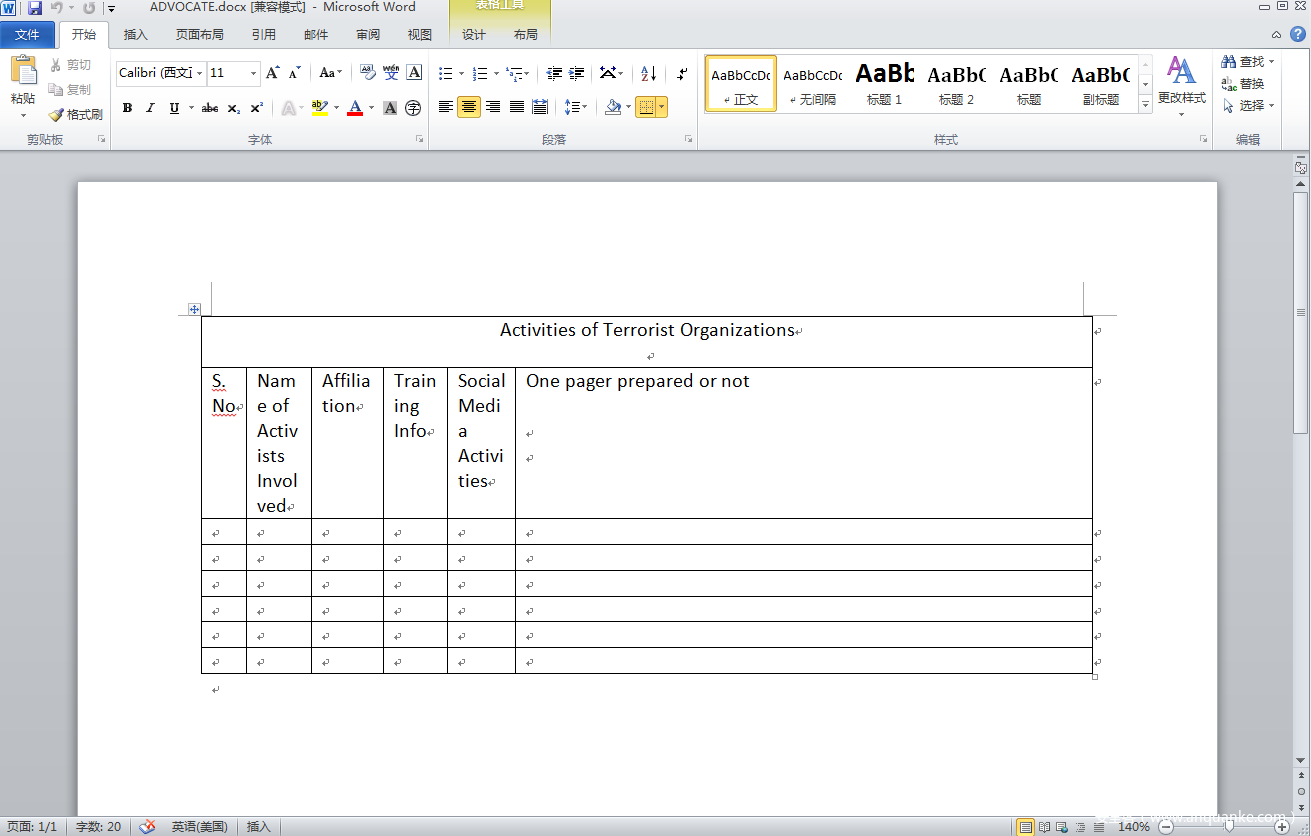
Task: Apply bulleted list formatting
Action: click(x=446, y=73)
